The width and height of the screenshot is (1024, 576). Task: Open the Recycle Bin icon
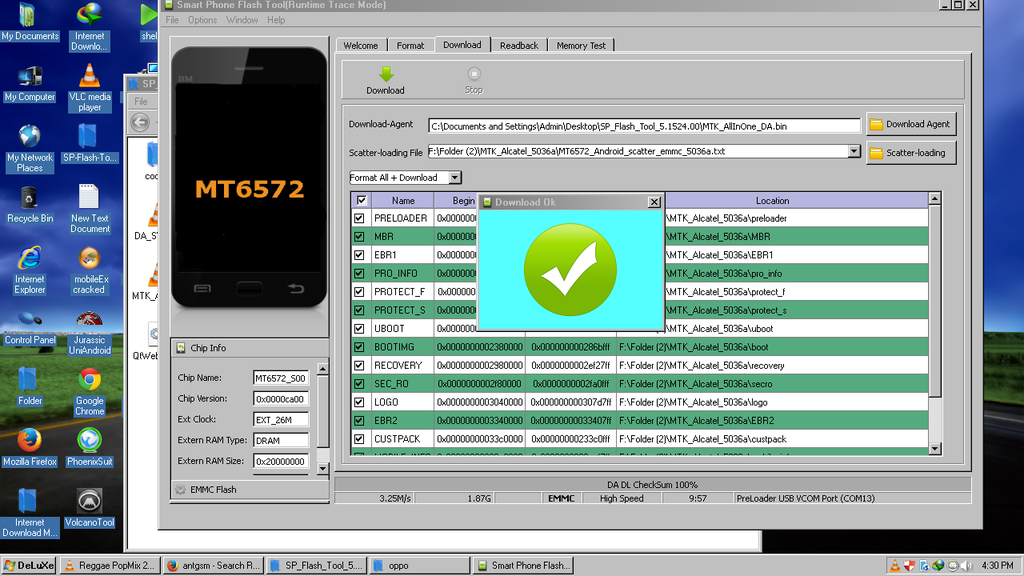click(x=29, y=198)
